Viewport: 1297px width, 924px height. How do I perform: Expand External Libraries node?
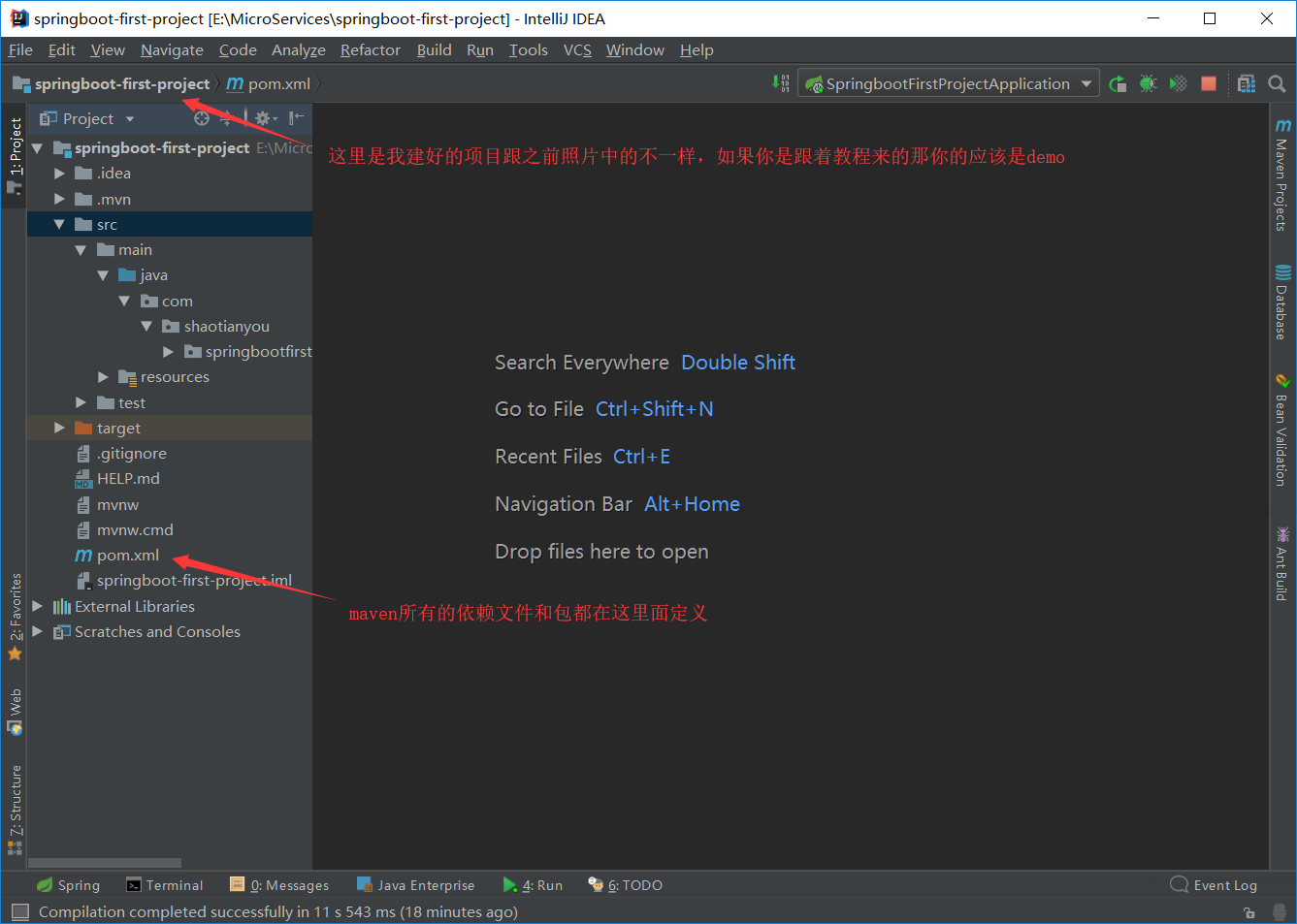38,607
